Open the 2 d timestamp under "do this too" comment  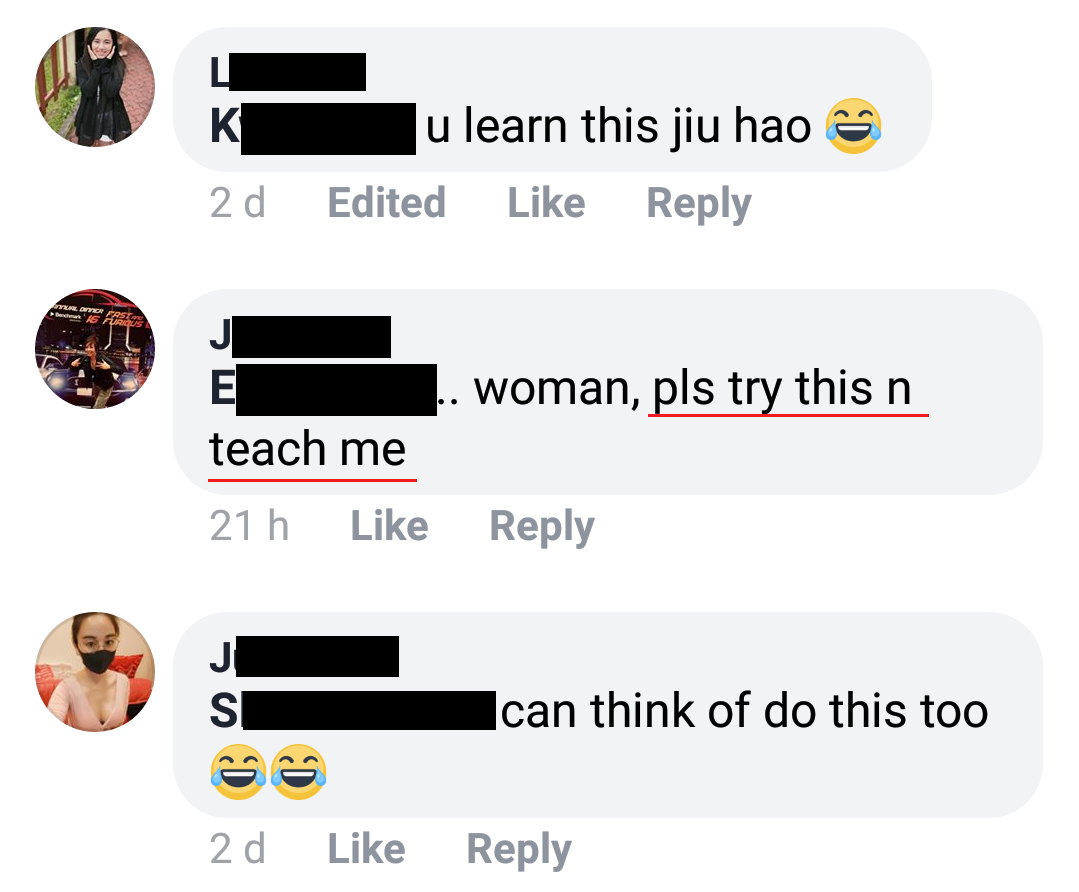(x=237, y=849)
